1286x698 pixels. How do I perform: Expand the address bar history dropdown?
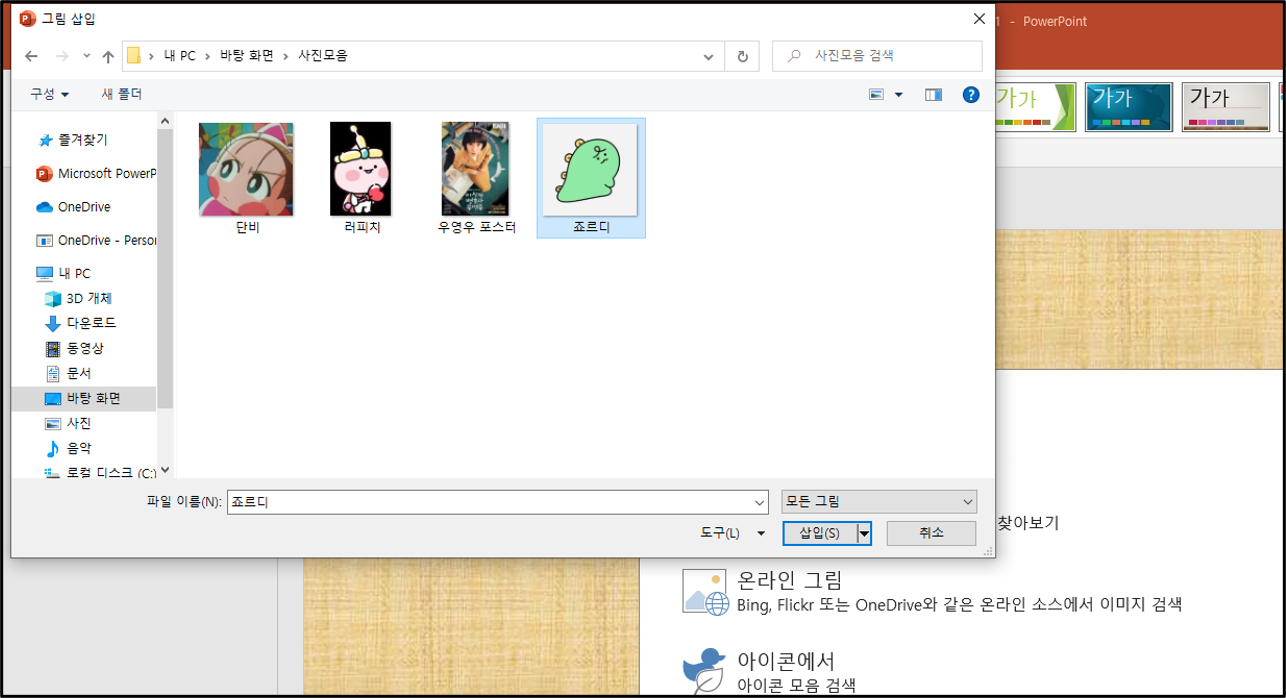[x=709, y=57]
